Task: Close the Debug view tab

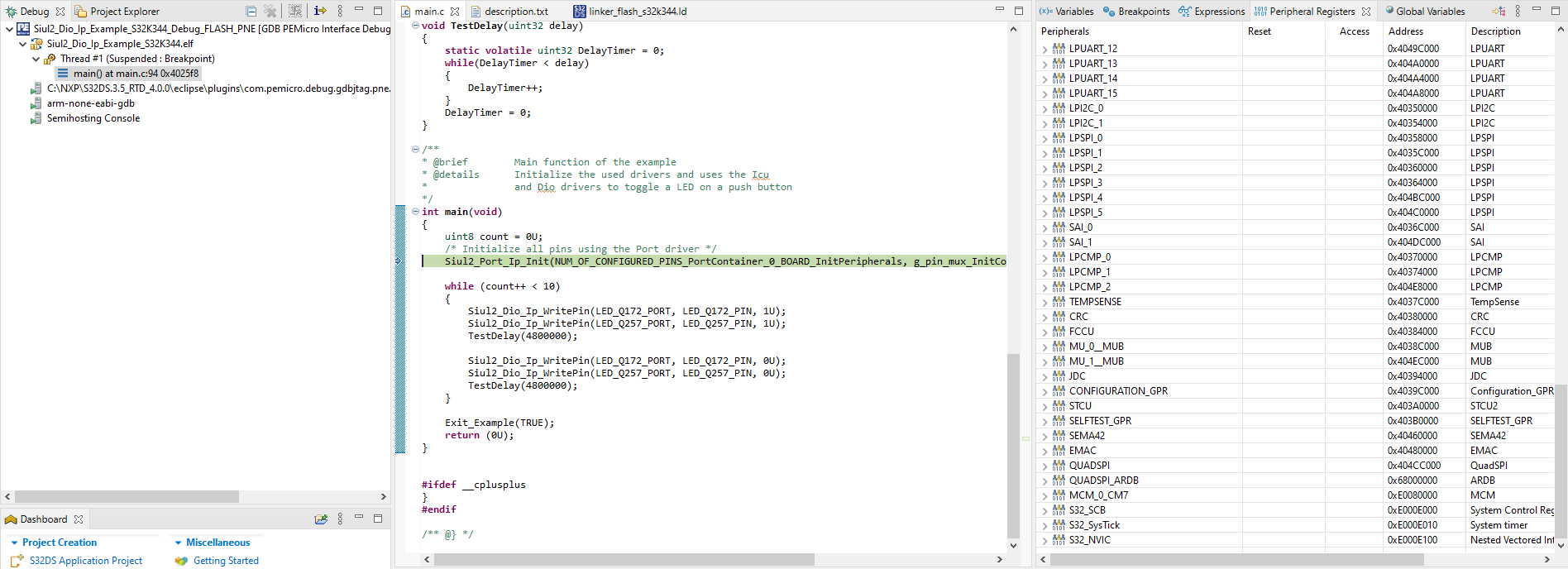Action: pyautogui.click(x=60, y=12)
